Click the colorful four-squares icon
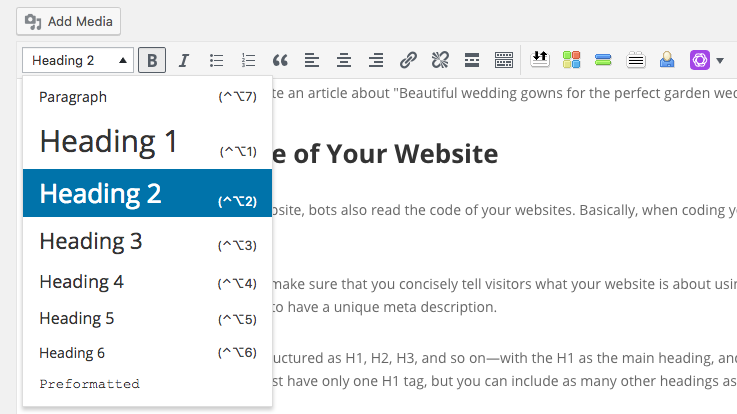Image resolution: width=737 pixels, height=414 pixels. coord(572,60)
